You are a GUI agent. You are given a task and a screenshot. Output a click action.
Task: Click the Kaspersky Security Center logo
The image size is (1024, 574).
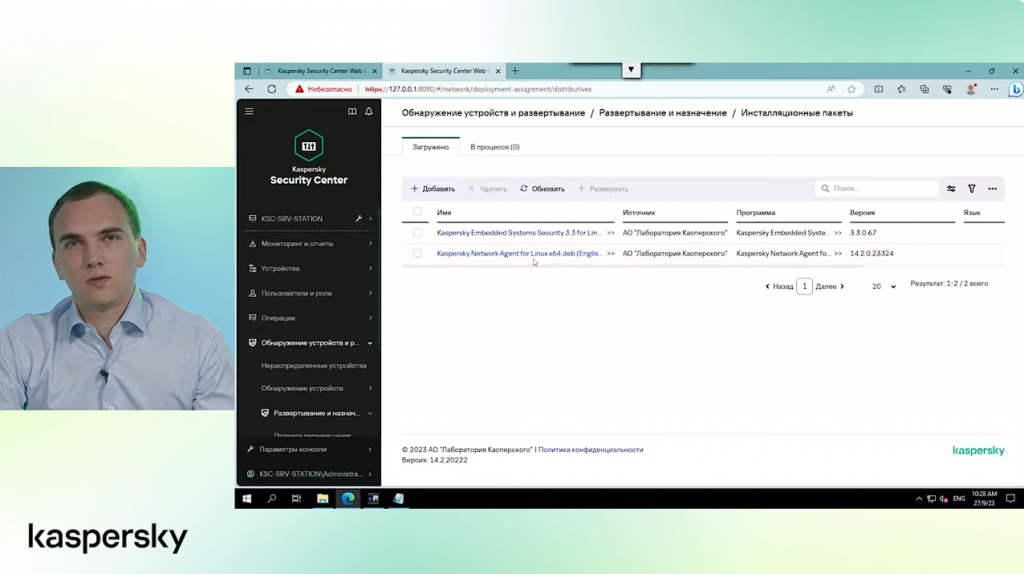(309, 157)
